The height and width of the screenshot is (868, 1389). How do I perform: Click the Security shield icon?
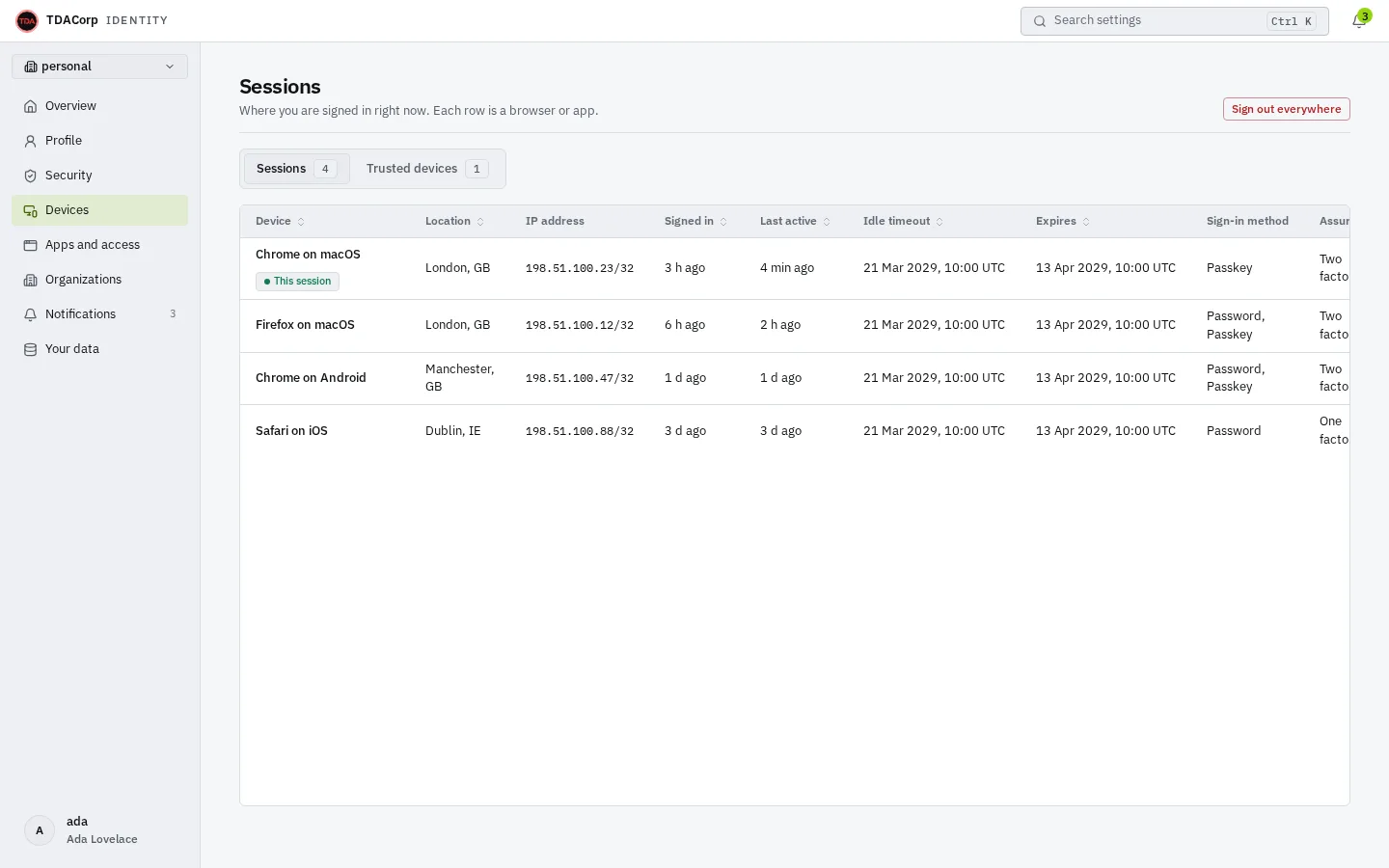click(31, 176)
